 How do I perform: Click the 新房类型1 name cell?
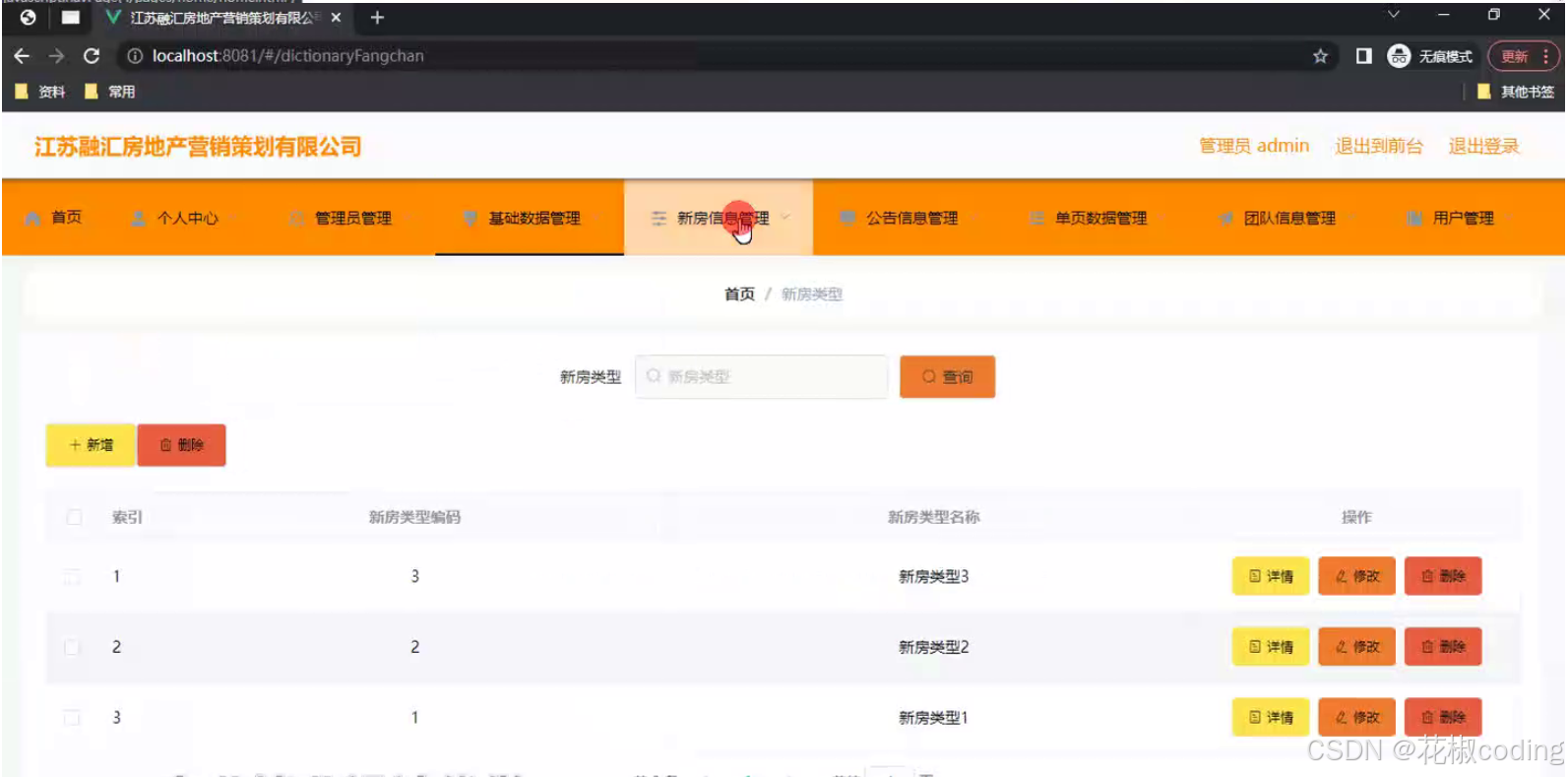point(933,718)
